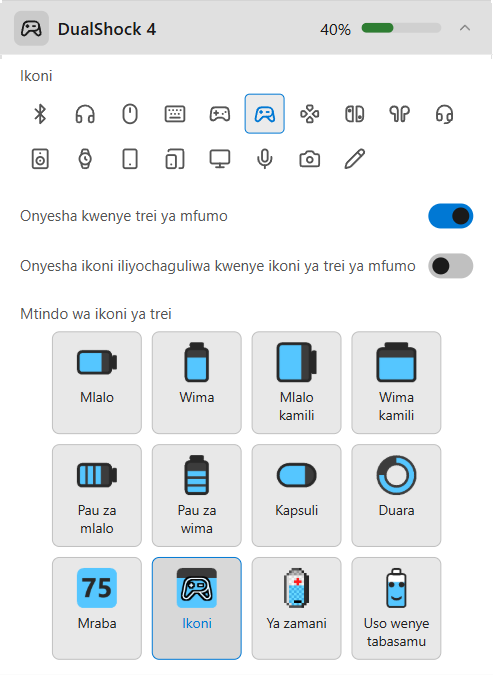The image size is (493, 675).
Task: Select the desktop monitor icon
Action: tap(220, 159)
